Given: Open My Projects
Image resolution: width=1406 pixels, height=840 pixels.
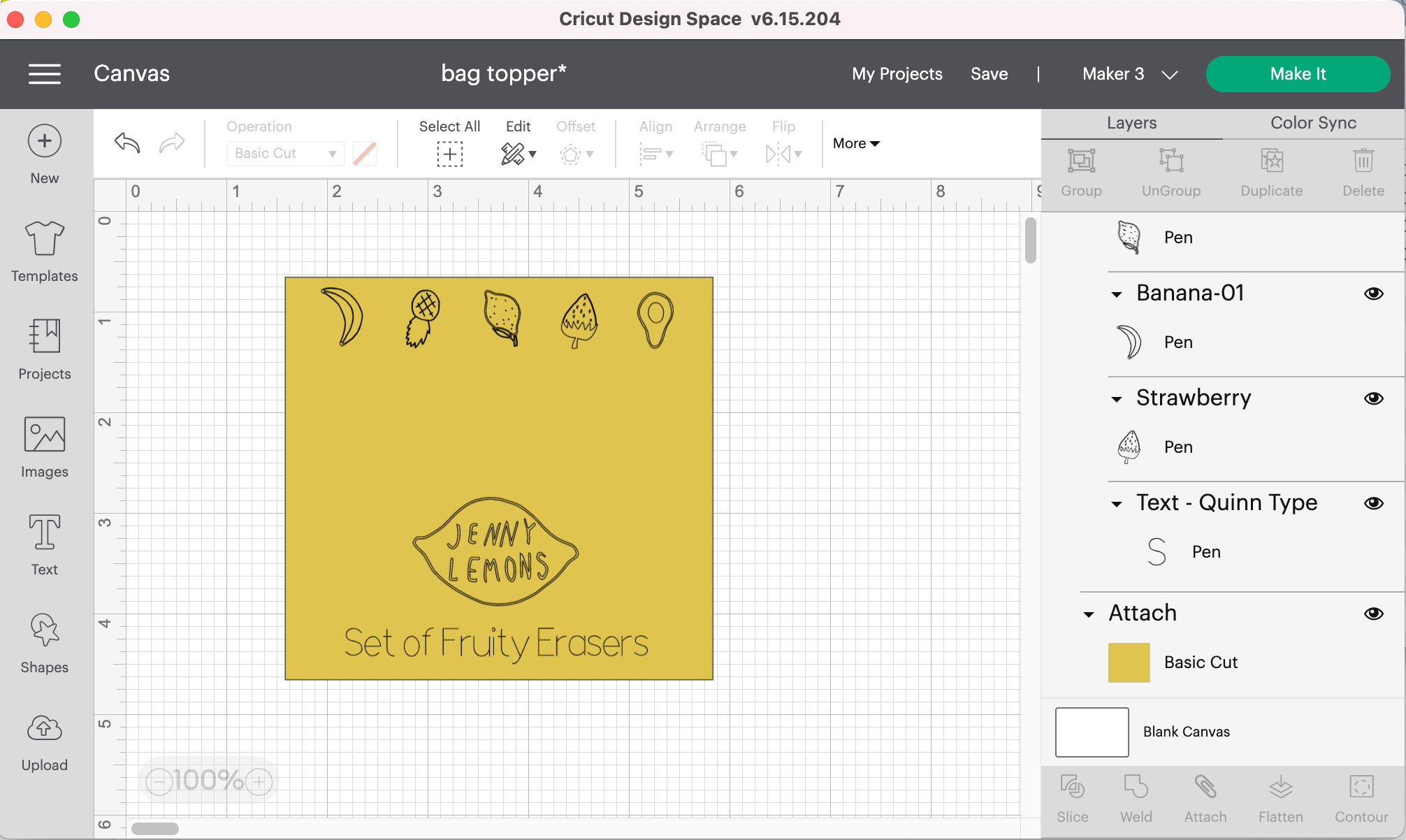Looking at the screenshot, I should pos(897,74).
